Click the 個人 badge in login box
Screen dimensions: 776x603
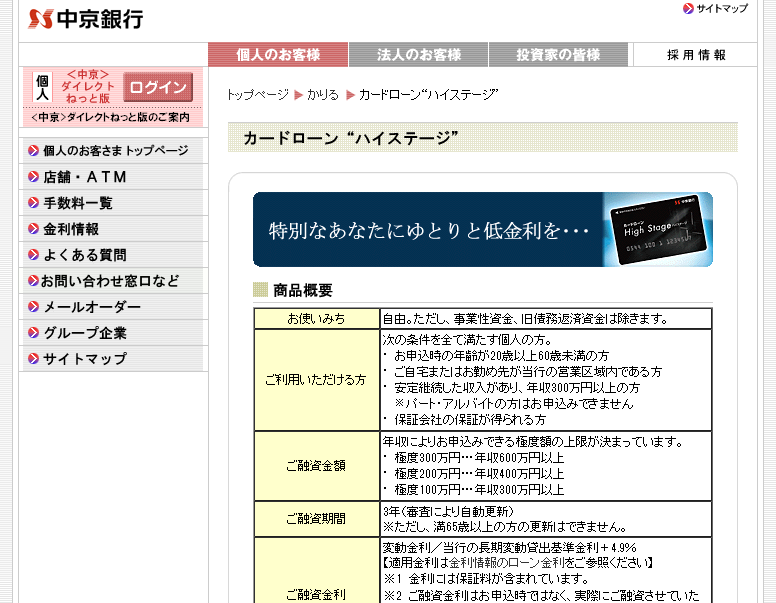(42, 87)
